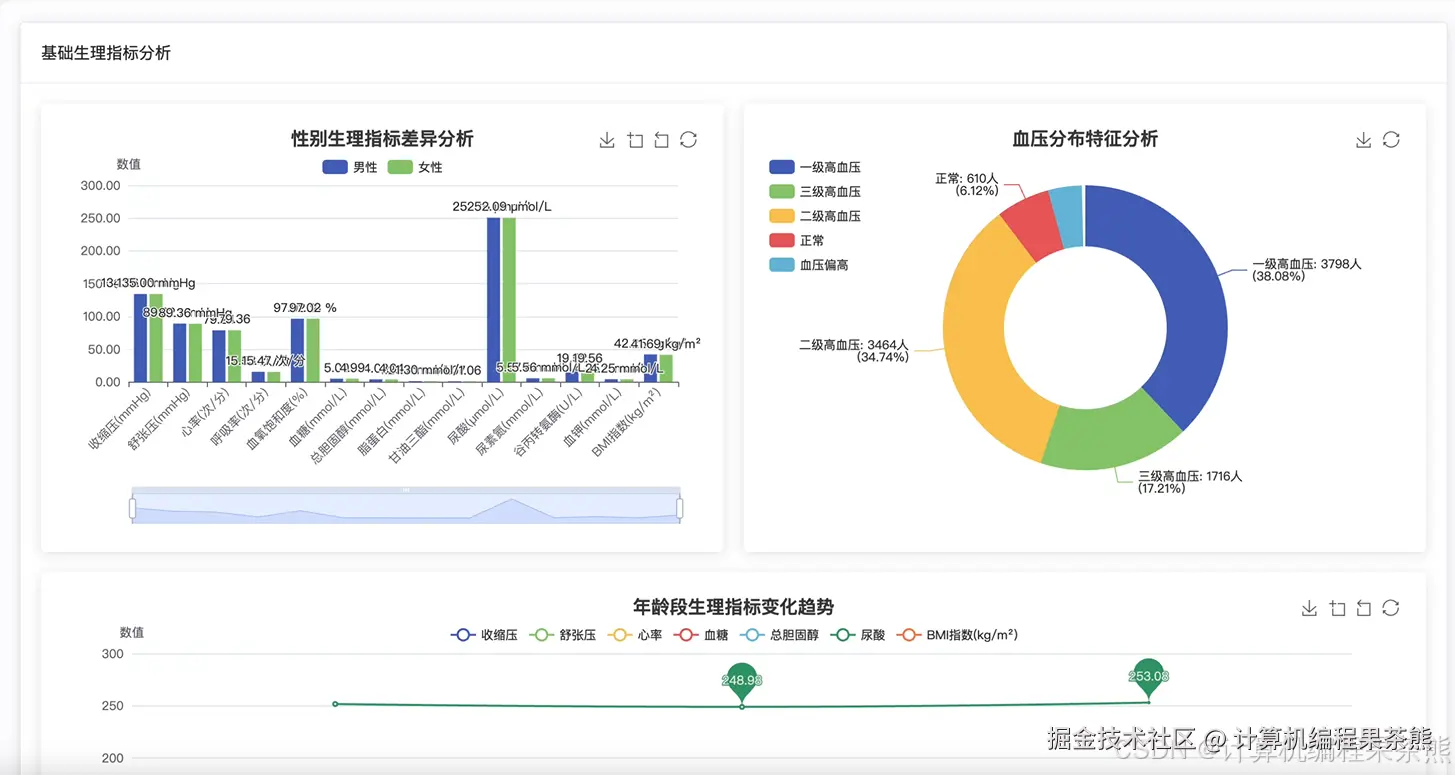Toggle BMI指数(kg/m²) line in trend legend
The width and height of the screenshot is (1455, 775).
(x=957, y=635)
